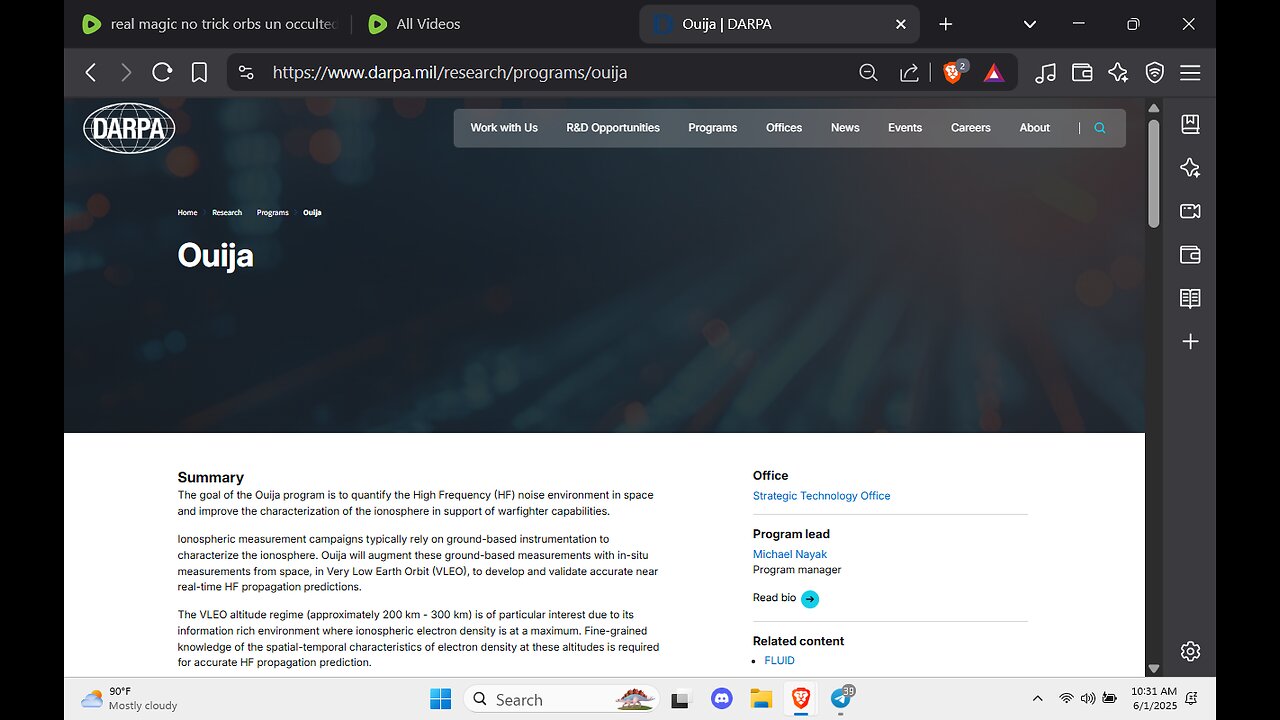The width and height of the screenshot is (1280, 720).
Task: Open the News nav item
Action: [x=845, y=128]
